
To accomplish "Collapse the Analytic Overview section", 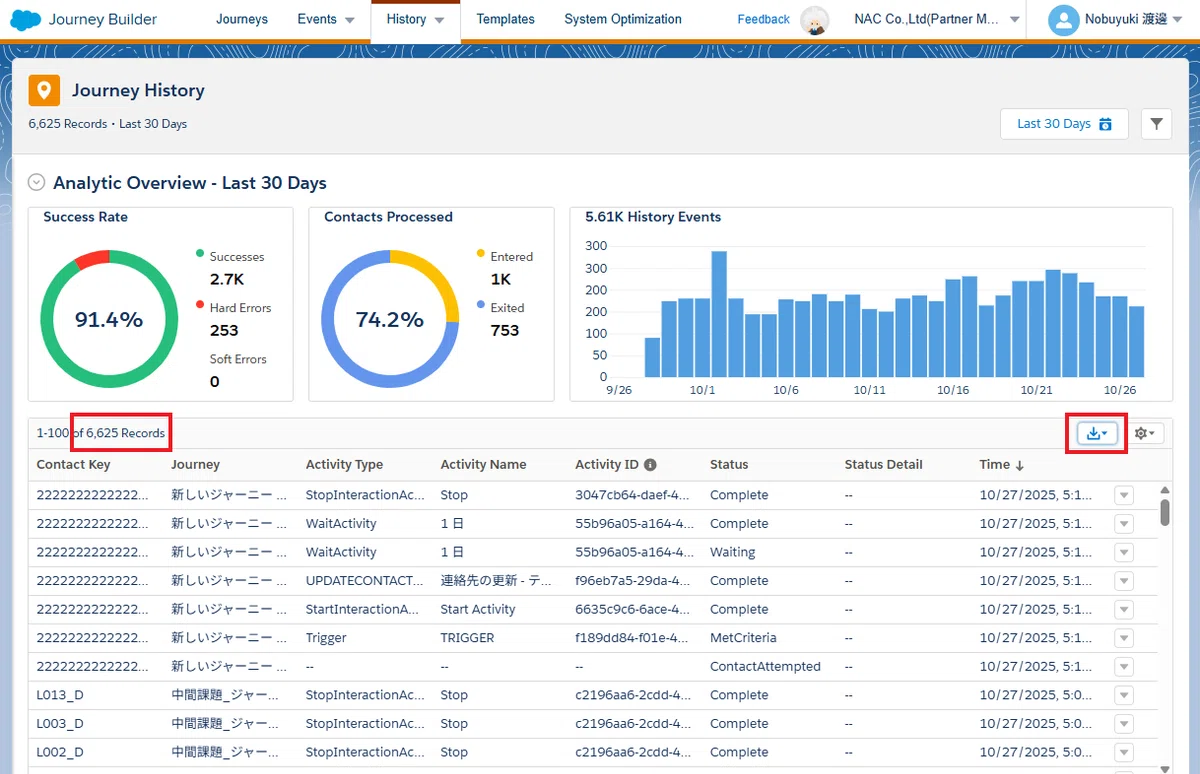I will coord(37,182).
